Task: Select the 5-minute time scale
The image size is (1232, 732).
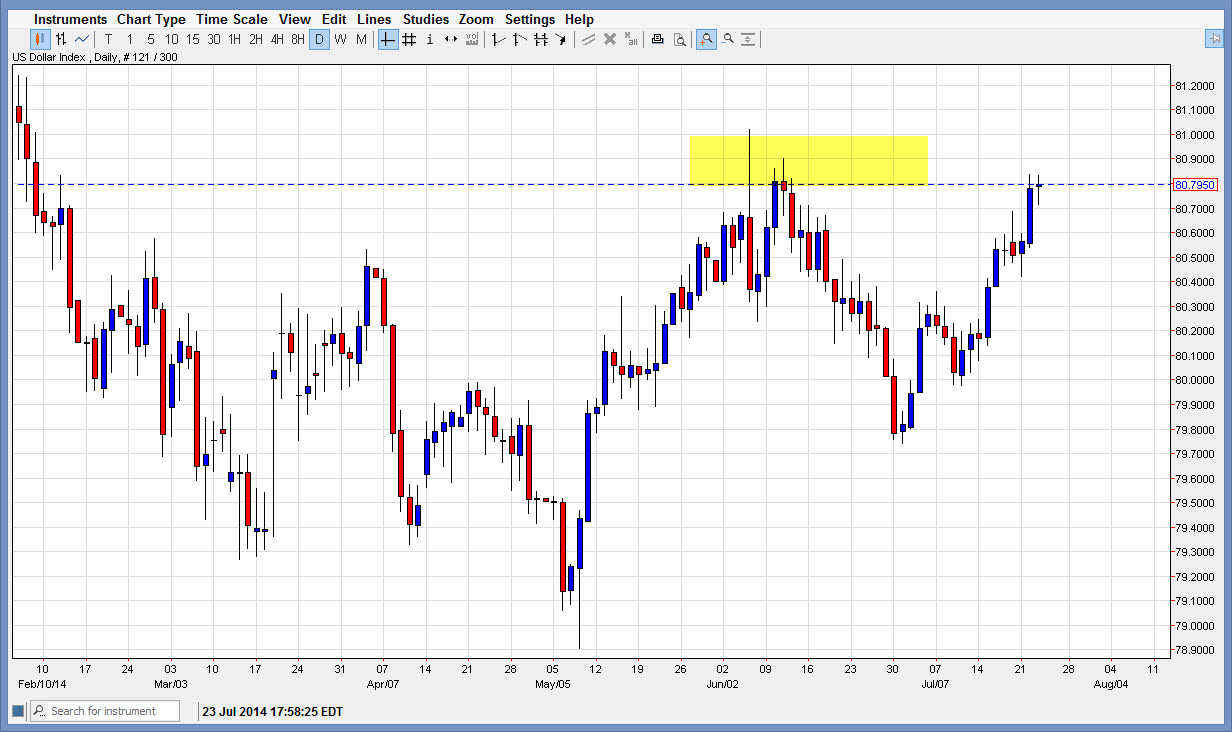Action: click(150, 39)
